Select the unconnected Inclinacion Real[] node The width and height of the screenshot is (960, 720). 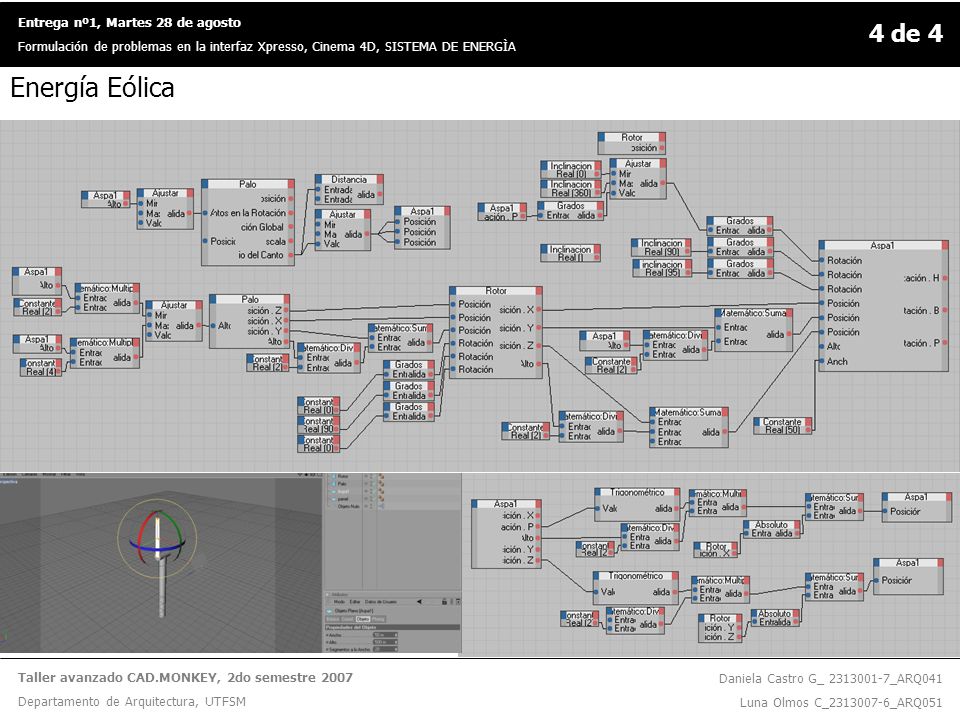(x=571, y=253)
